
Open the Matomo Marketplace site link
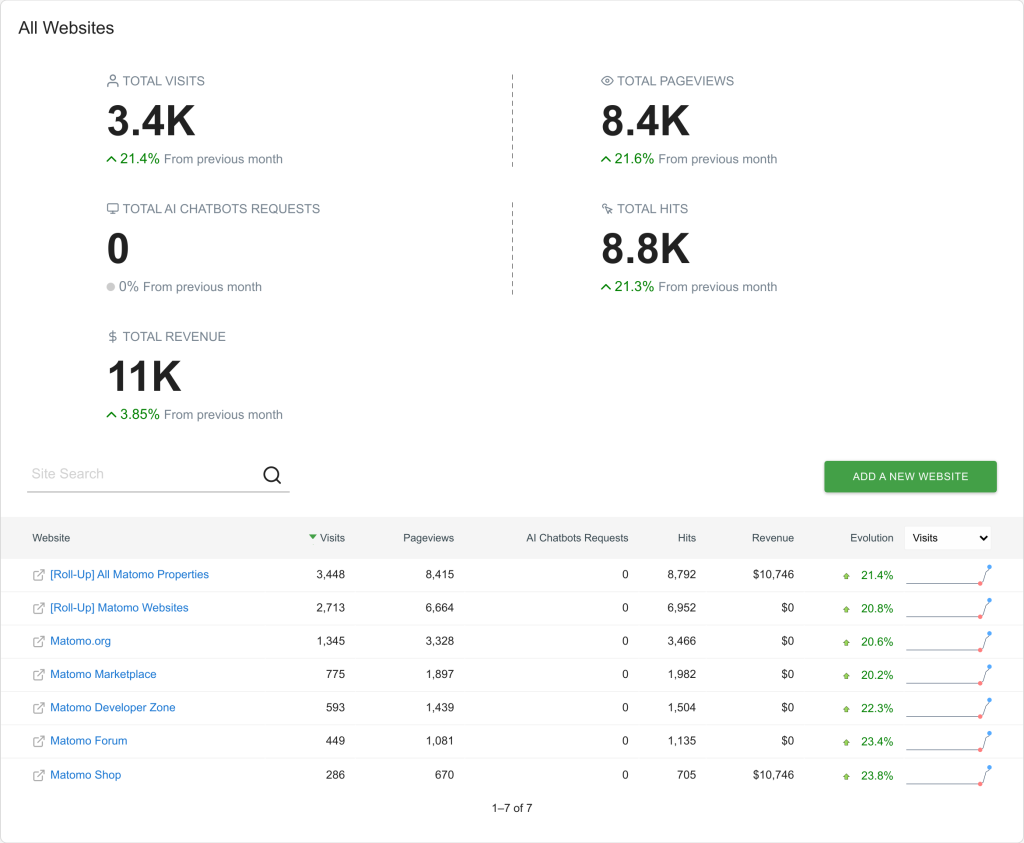point(103,675)
